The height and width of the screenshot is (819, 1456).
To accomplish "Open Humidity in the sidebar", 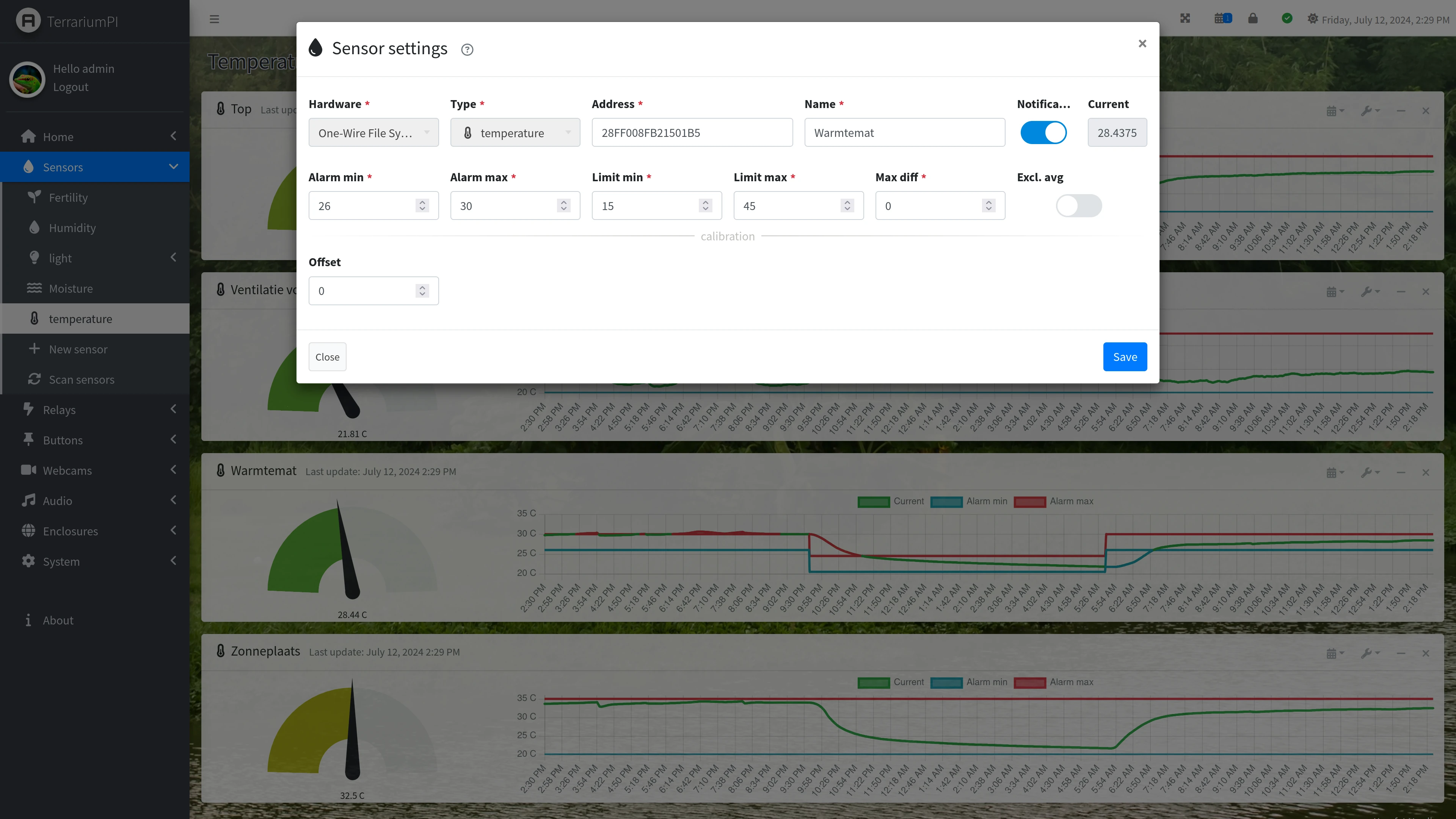I will 72,228.
